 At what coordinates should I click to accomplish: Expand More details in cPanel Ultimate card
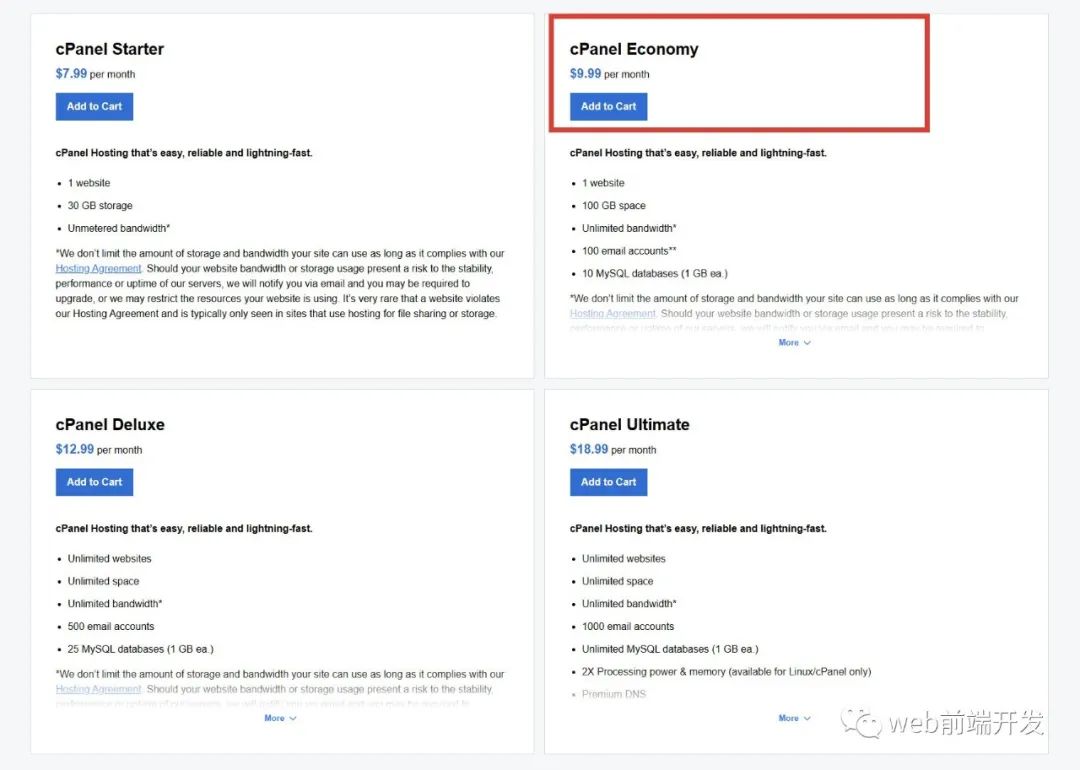point(794,718)
